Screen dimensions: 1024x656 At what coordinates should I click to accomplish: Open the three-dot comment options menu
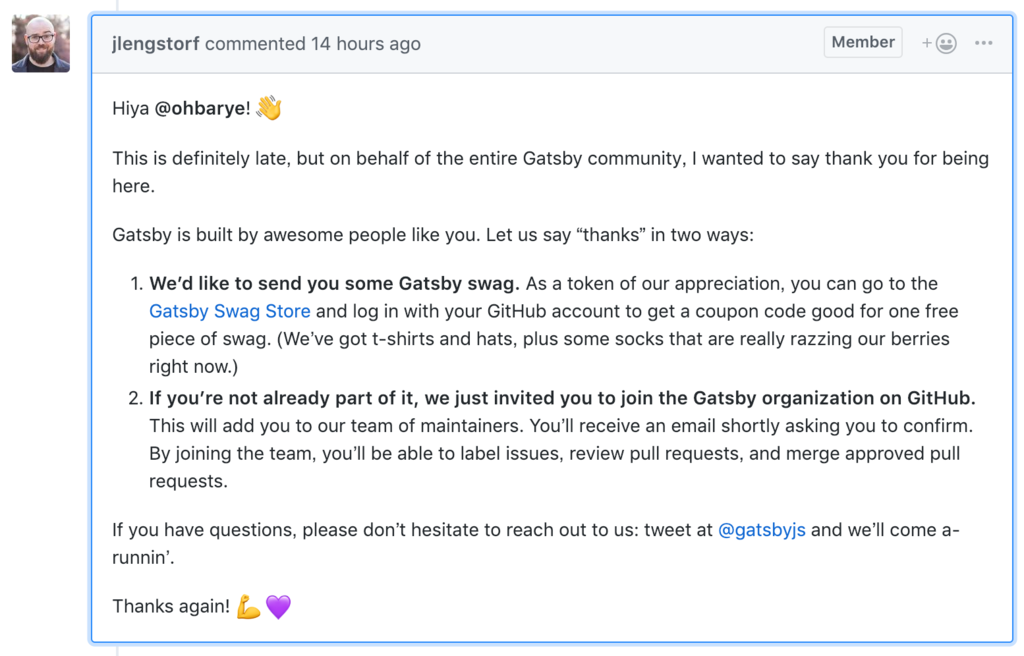[x=984, y=43]
